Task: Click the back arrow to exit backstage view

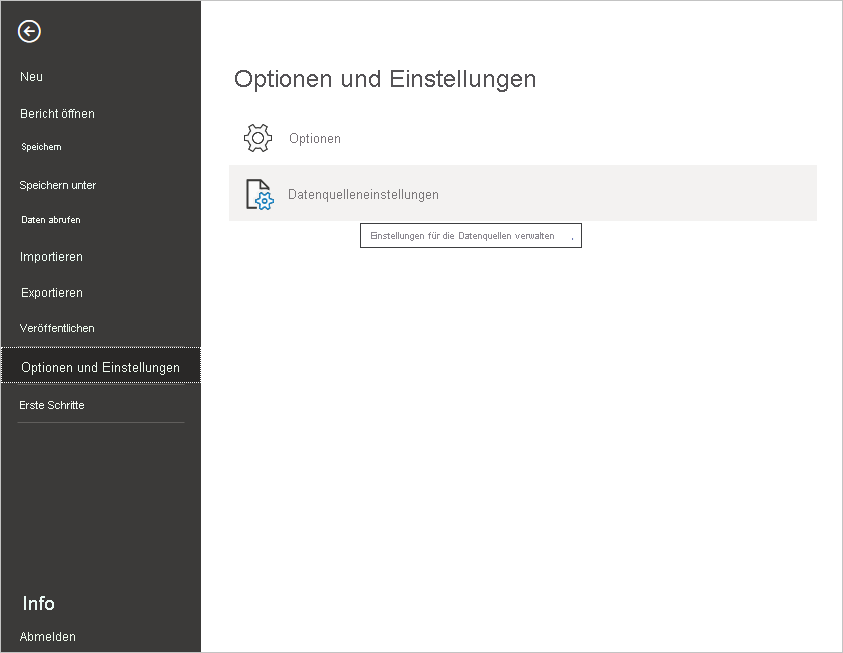Action: tap(28, 31)
